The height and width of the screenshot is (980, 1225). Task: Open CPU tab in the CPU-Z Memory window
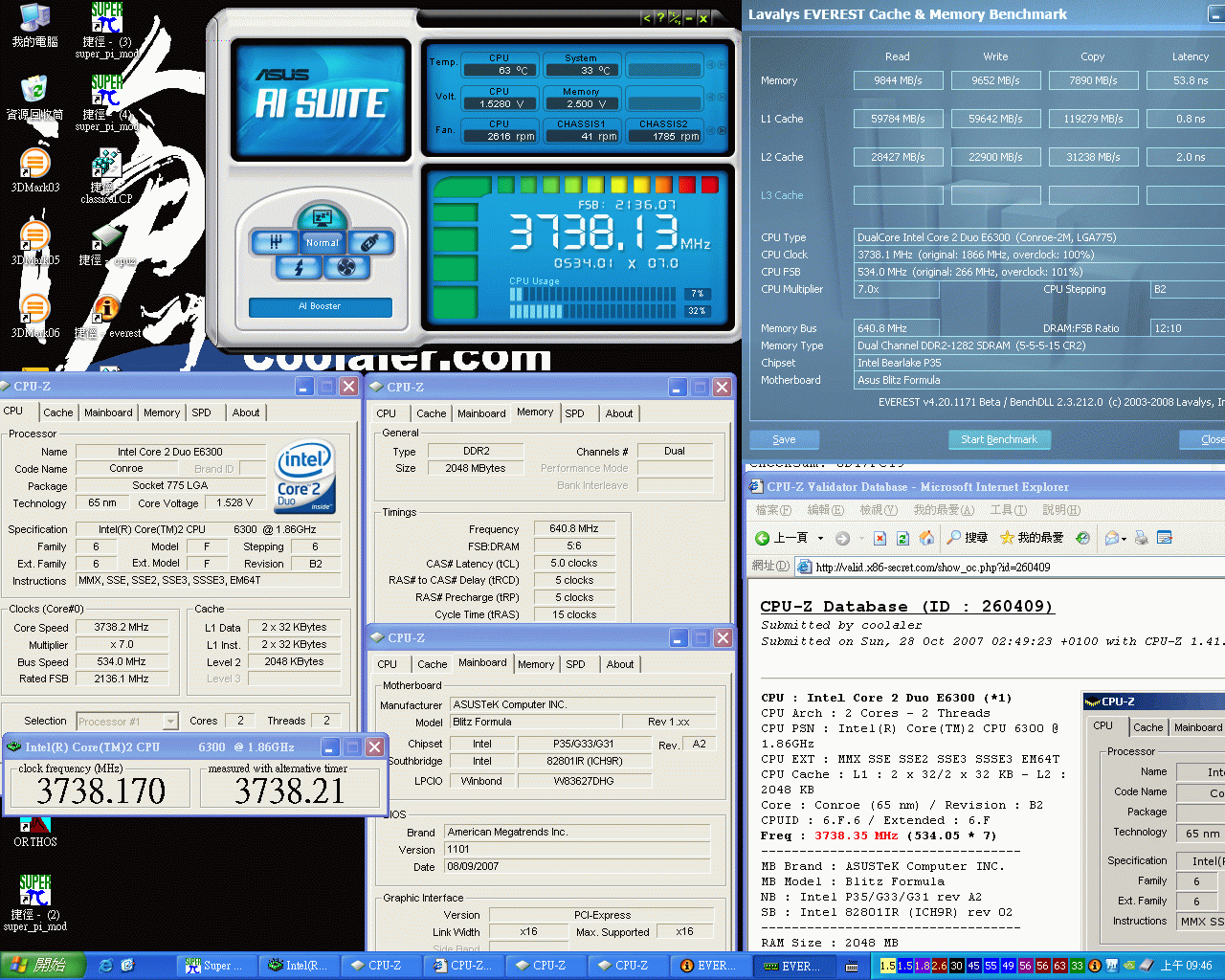387,413
